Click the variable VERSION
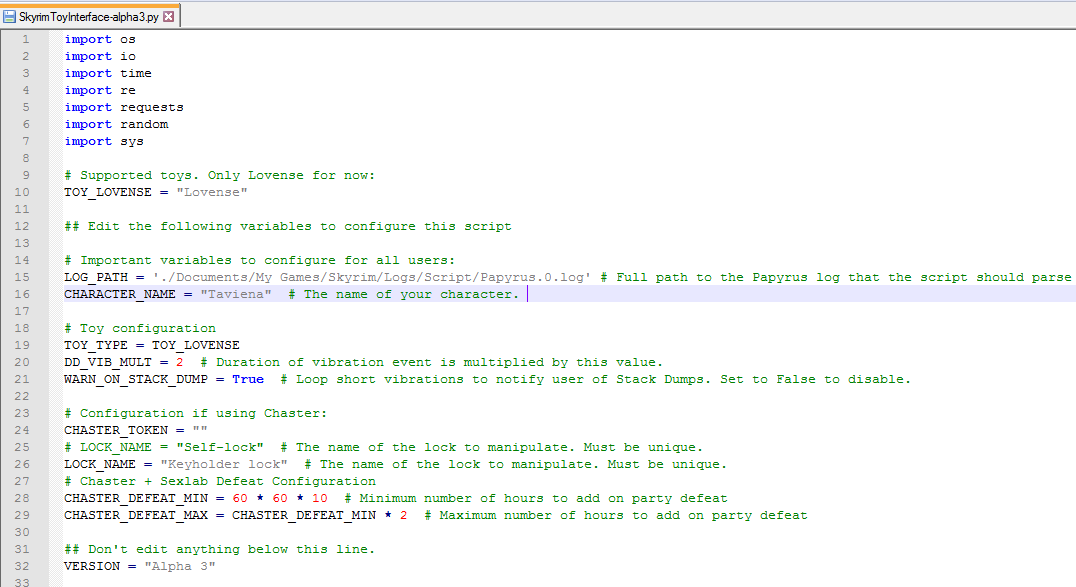The width and height of the screenshot is (1076, 587). [92, 566]
